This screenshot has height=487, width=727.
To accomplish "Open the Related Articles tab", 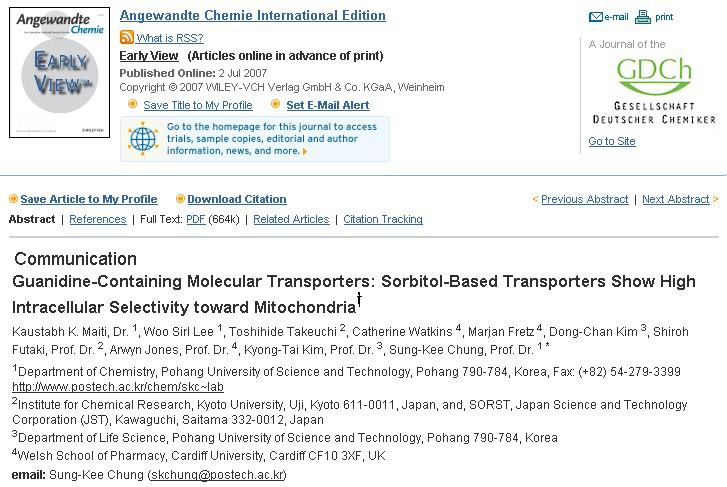I will click(x=291, y=219).
